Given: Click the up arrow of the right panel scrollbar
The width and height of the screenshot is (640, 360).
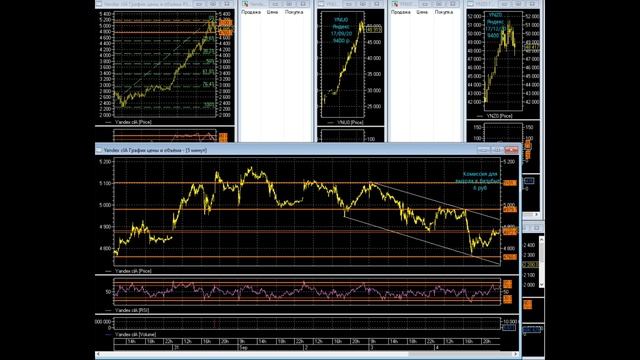Looking at the screenshot, I should (541, 239).
